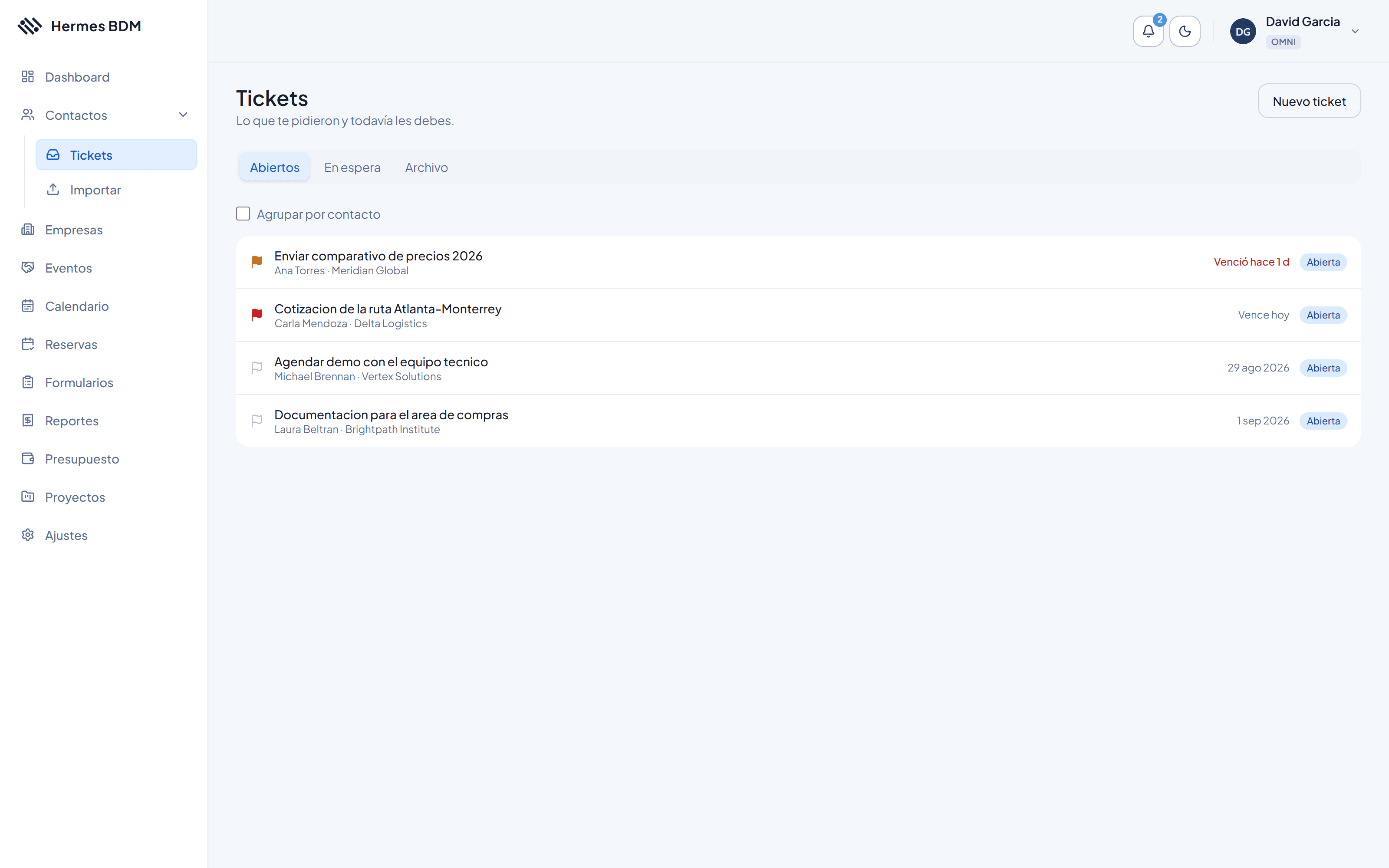Viewport: 1389px width, 868px height.
Task: Click the Tickets inbox icon in sidebar
Action: (x=53, y=155)
